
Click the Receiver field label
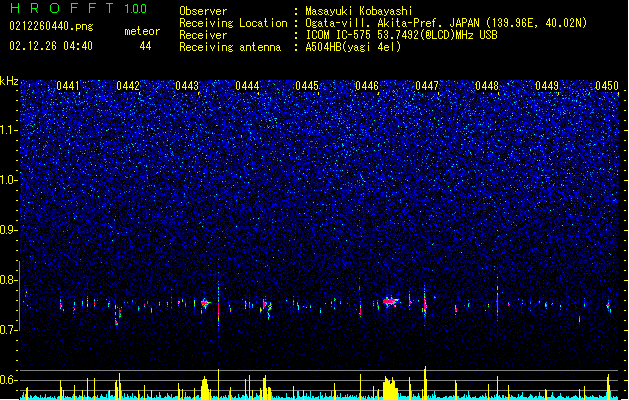203,35
